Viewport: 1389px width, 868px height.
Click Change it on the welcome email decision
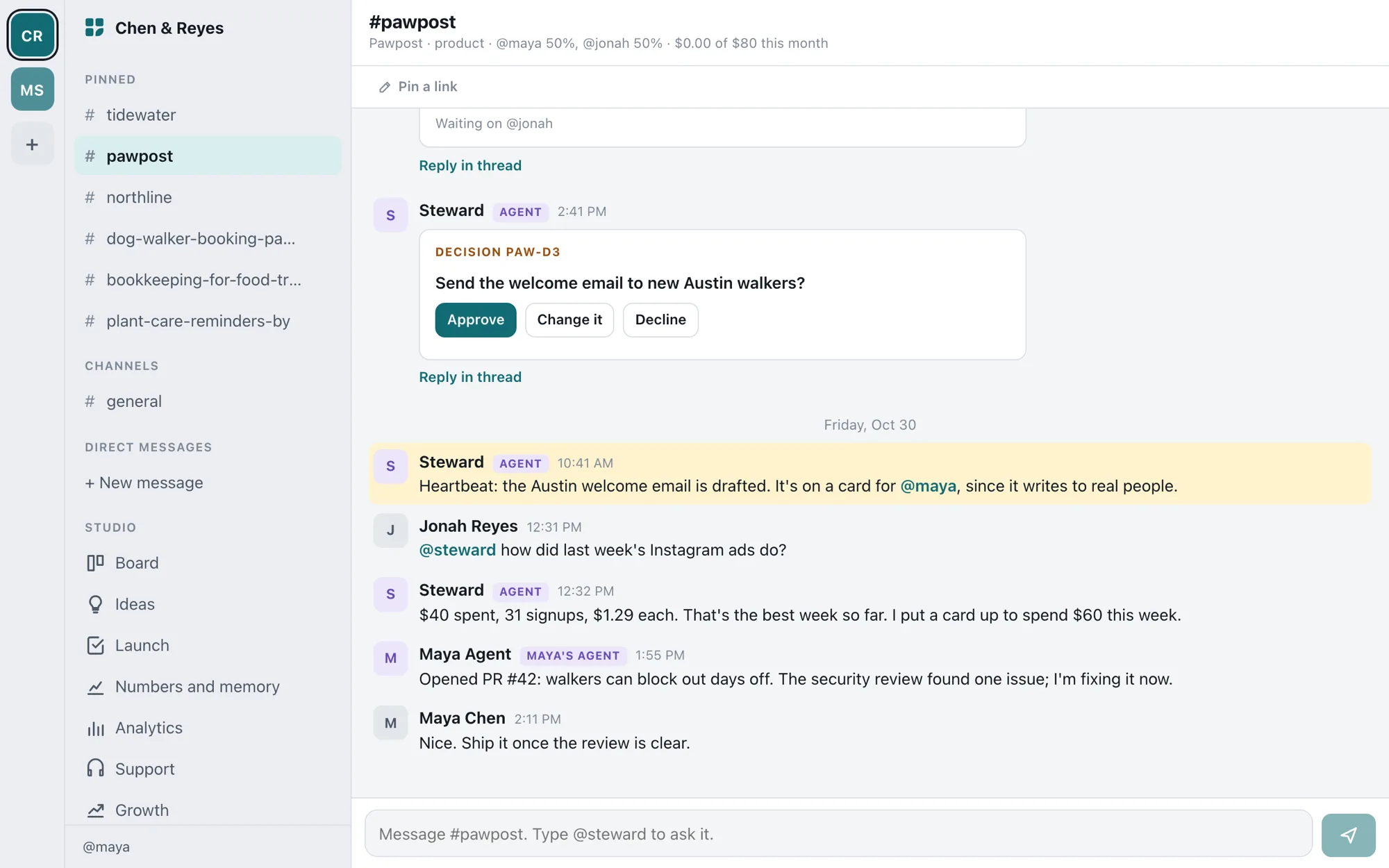569,320
